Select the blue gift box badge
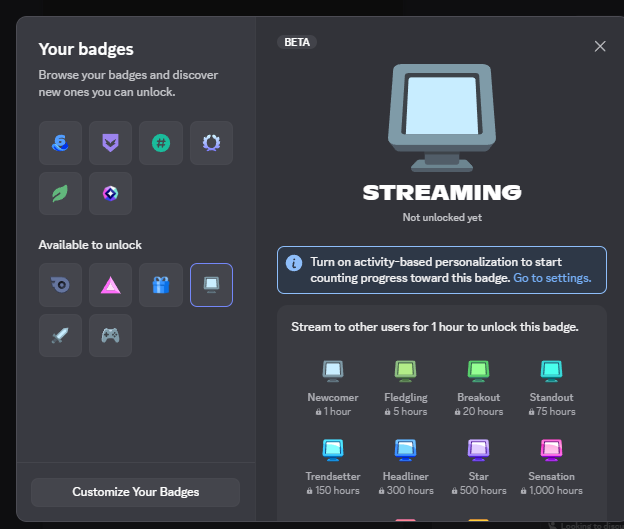The width and height of the screenshot is (624, 529). click(161, 285)
